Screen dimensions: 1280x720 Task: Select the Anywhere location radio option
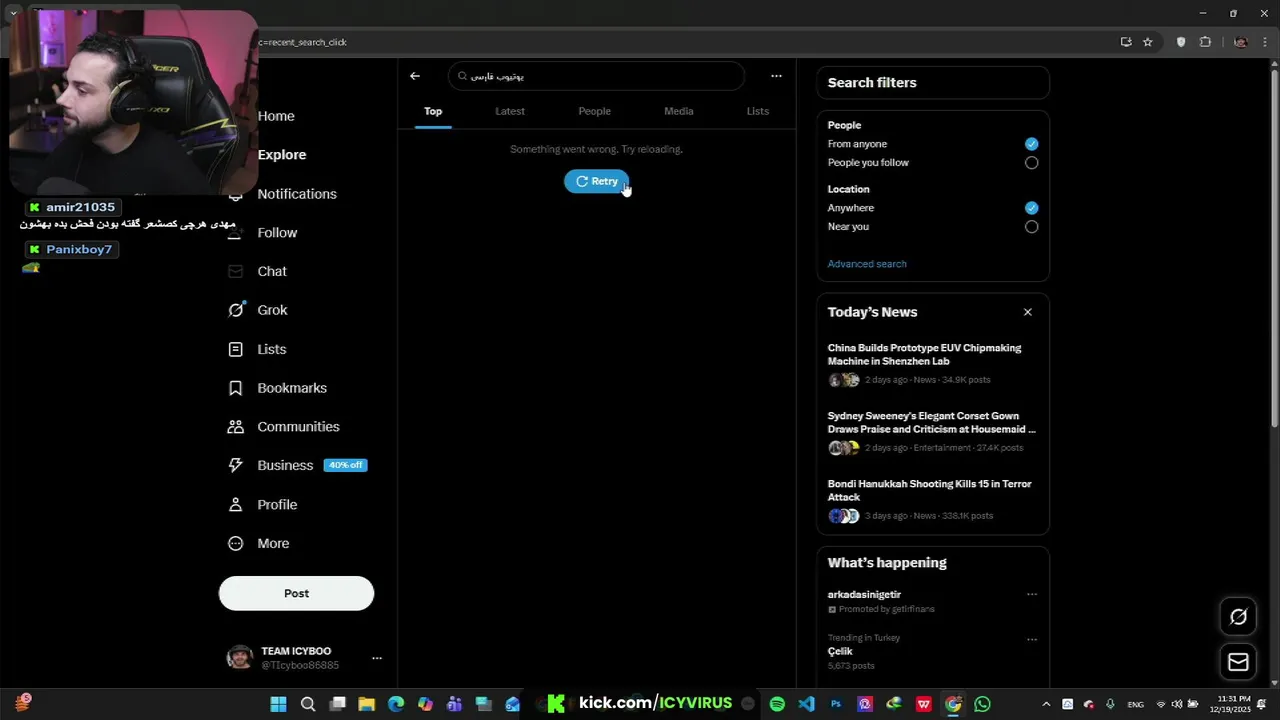point(1031,208)
